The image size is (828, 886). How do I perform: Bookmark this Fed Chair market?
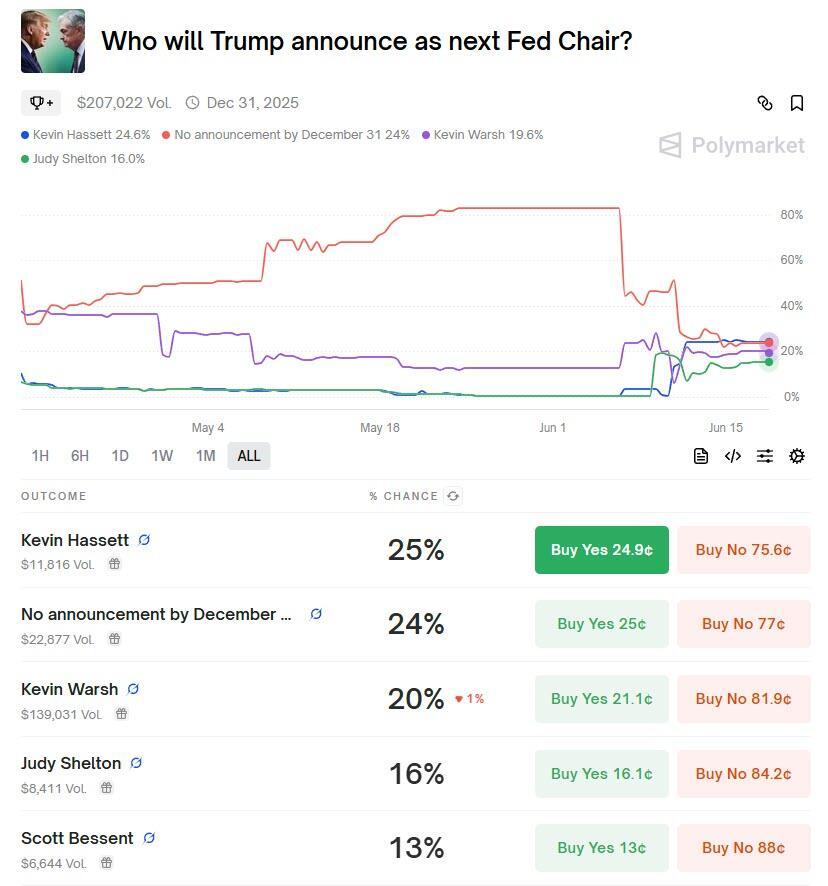(797, 103)
